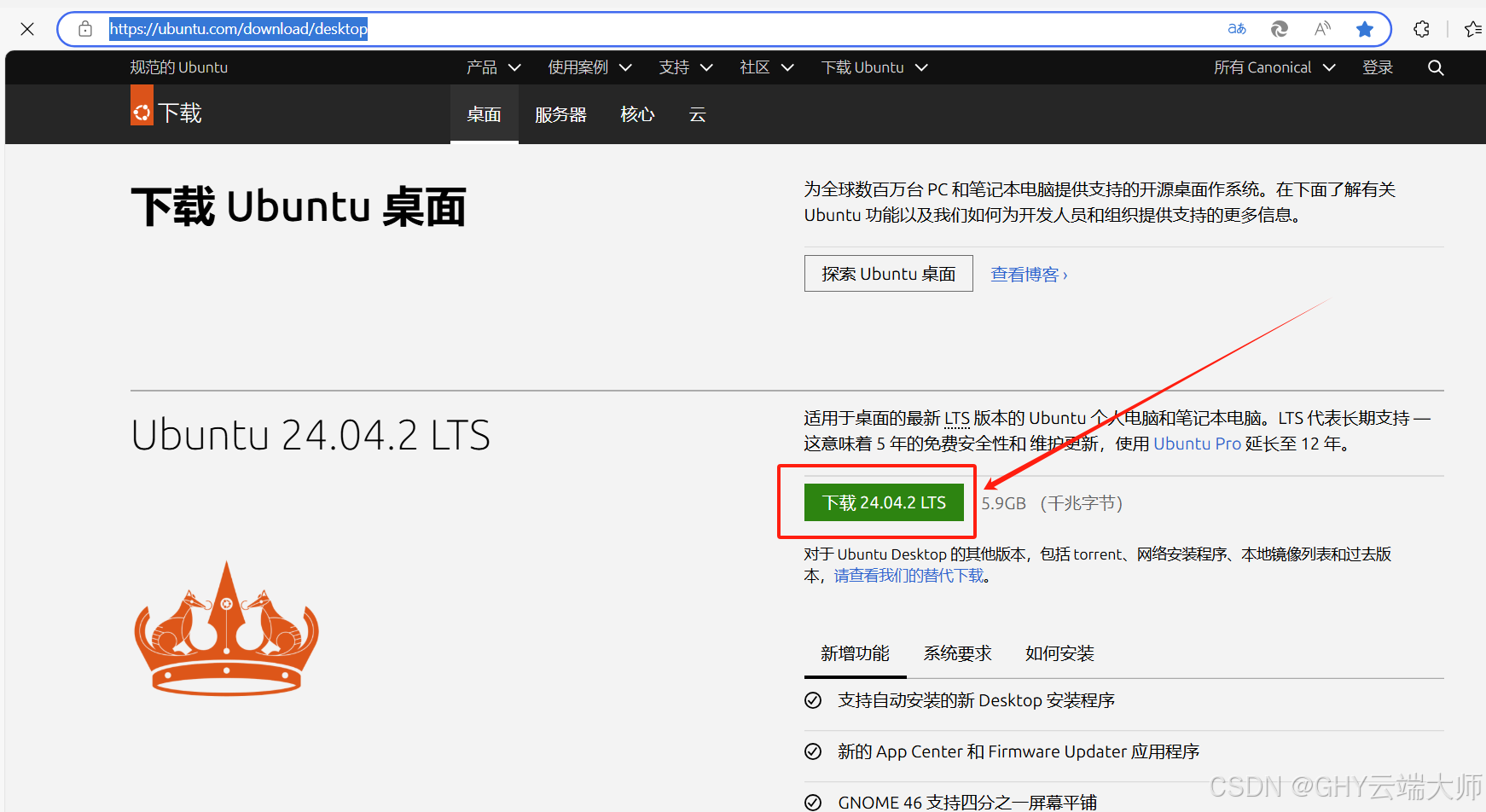Image resolution: width=1486 pixels, height=812 pixels.
Task: Select the 云 navigation tab
Action: (698, 114)
